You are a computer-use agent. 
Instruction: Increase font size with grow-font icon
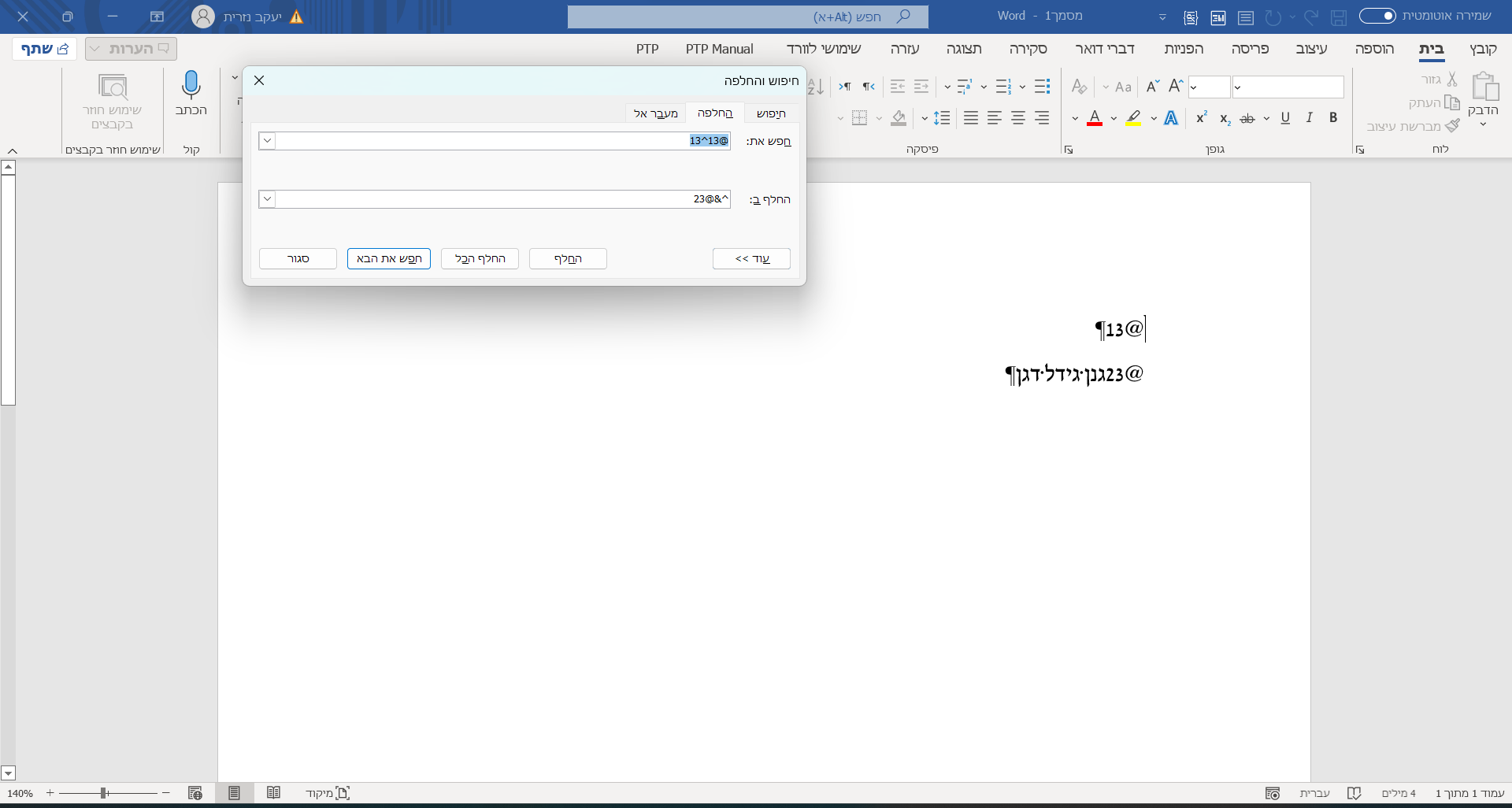coord(1176,87)
